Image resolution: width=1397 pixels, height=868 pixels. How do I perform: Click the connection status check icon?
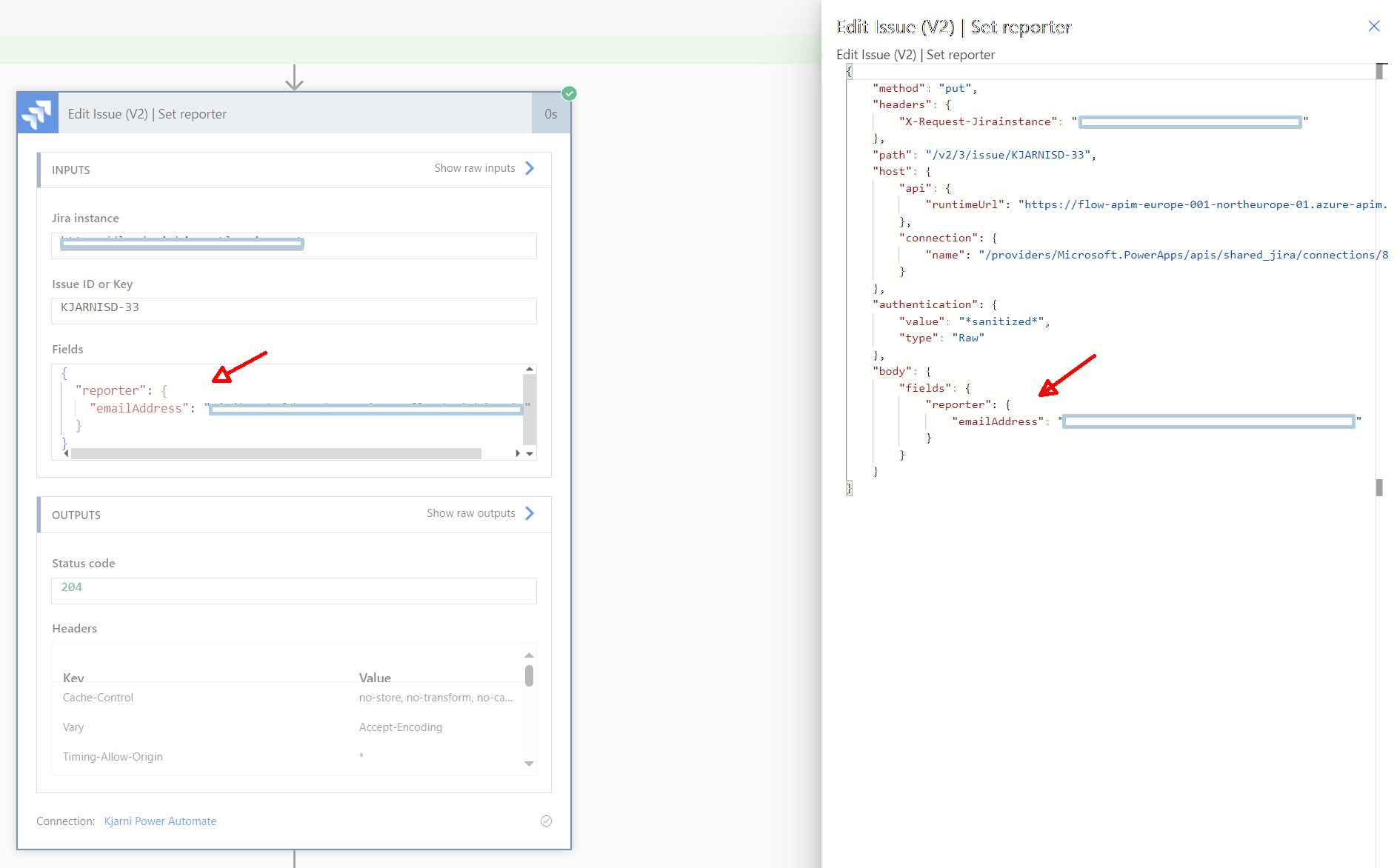point(547,821)
